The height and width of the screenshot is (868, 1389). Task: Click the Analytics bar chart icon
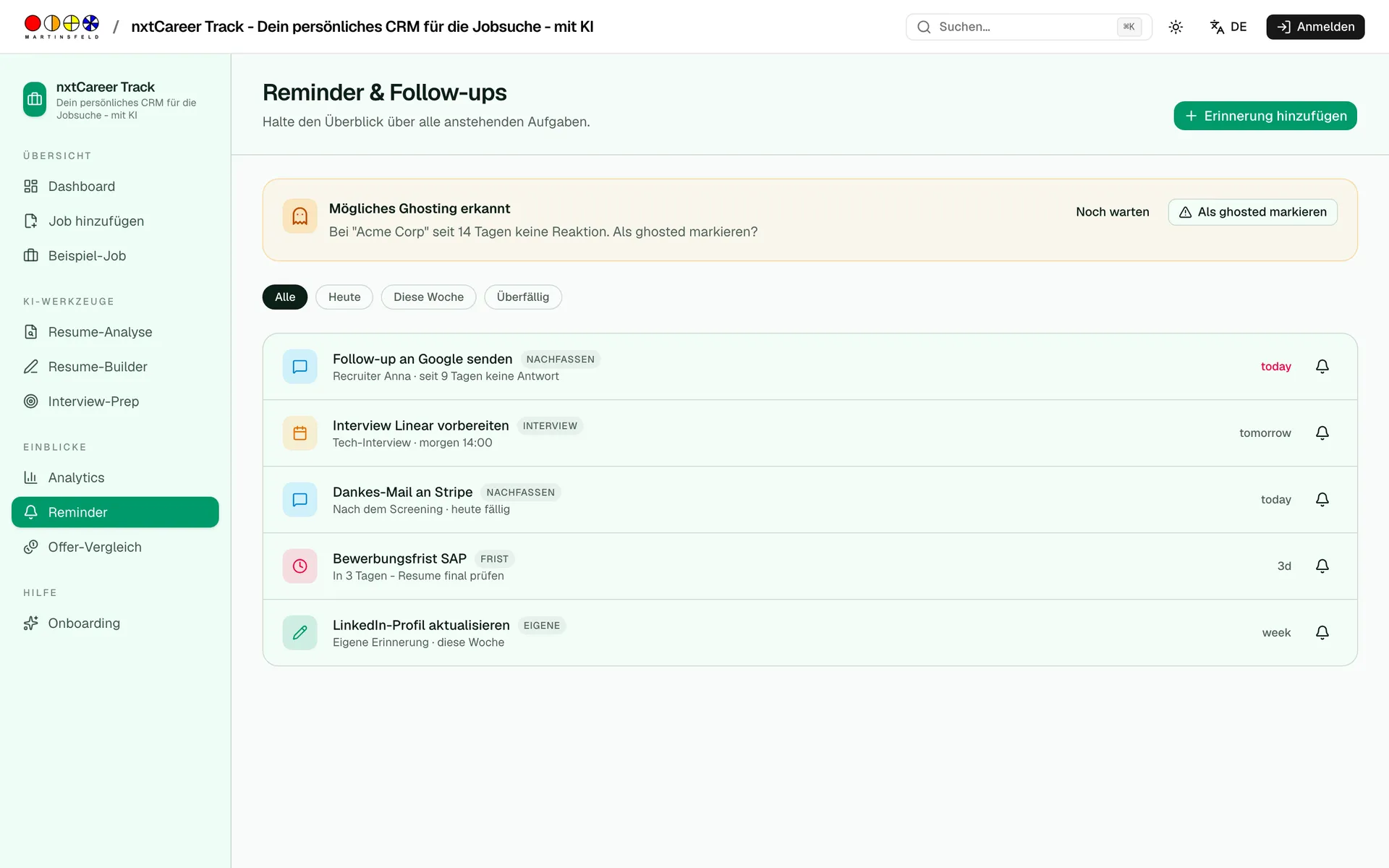[30, 477]
